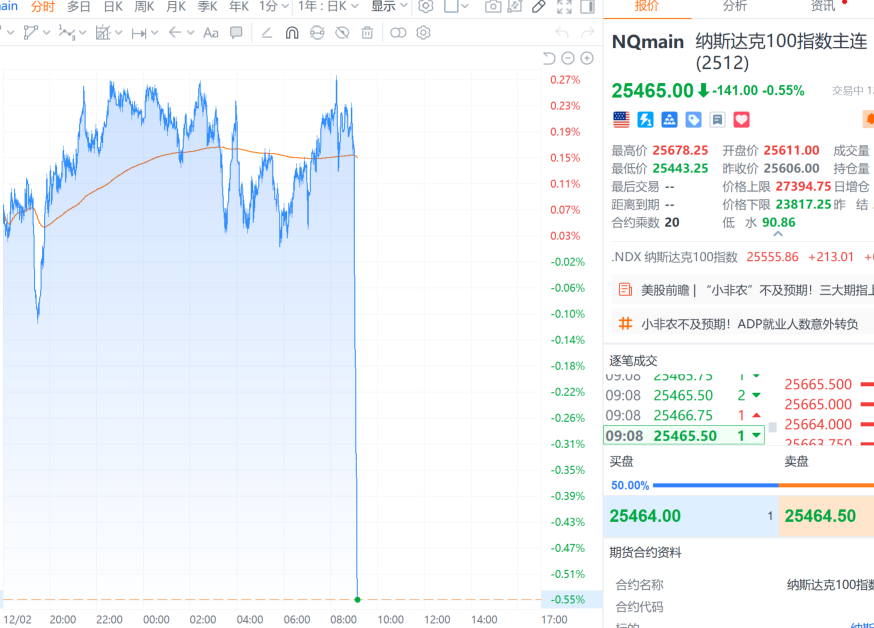Toggle hide drawings eye-slash icon
874x628 pixels.
[x=342, y=33]
